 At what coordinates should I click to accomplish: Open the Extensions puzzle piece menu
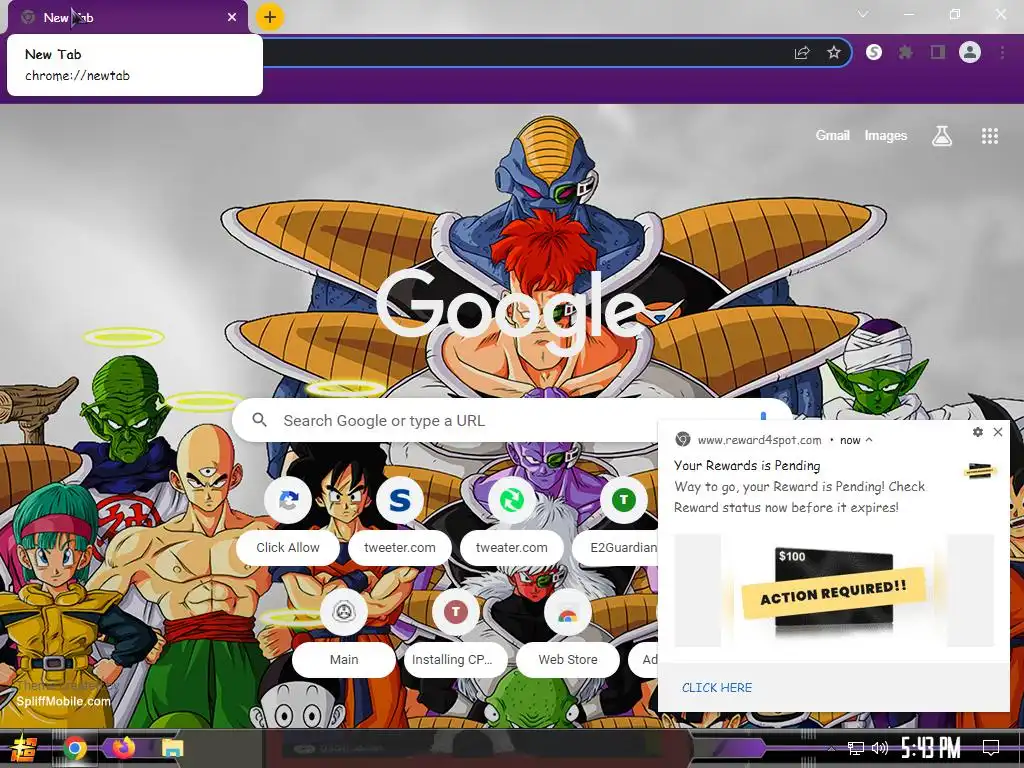coord(905,52)
